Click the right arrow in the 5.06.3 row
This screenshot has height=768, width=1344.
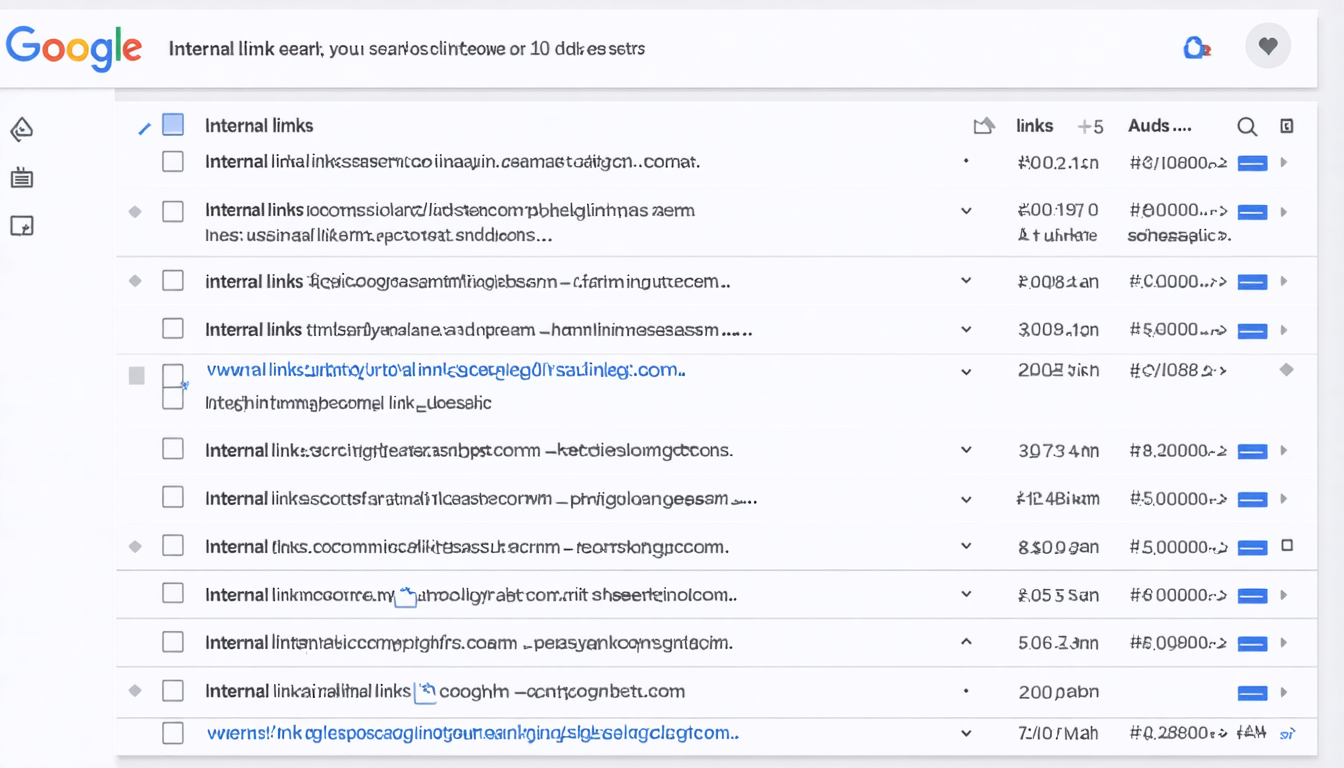pos(1284,643)
